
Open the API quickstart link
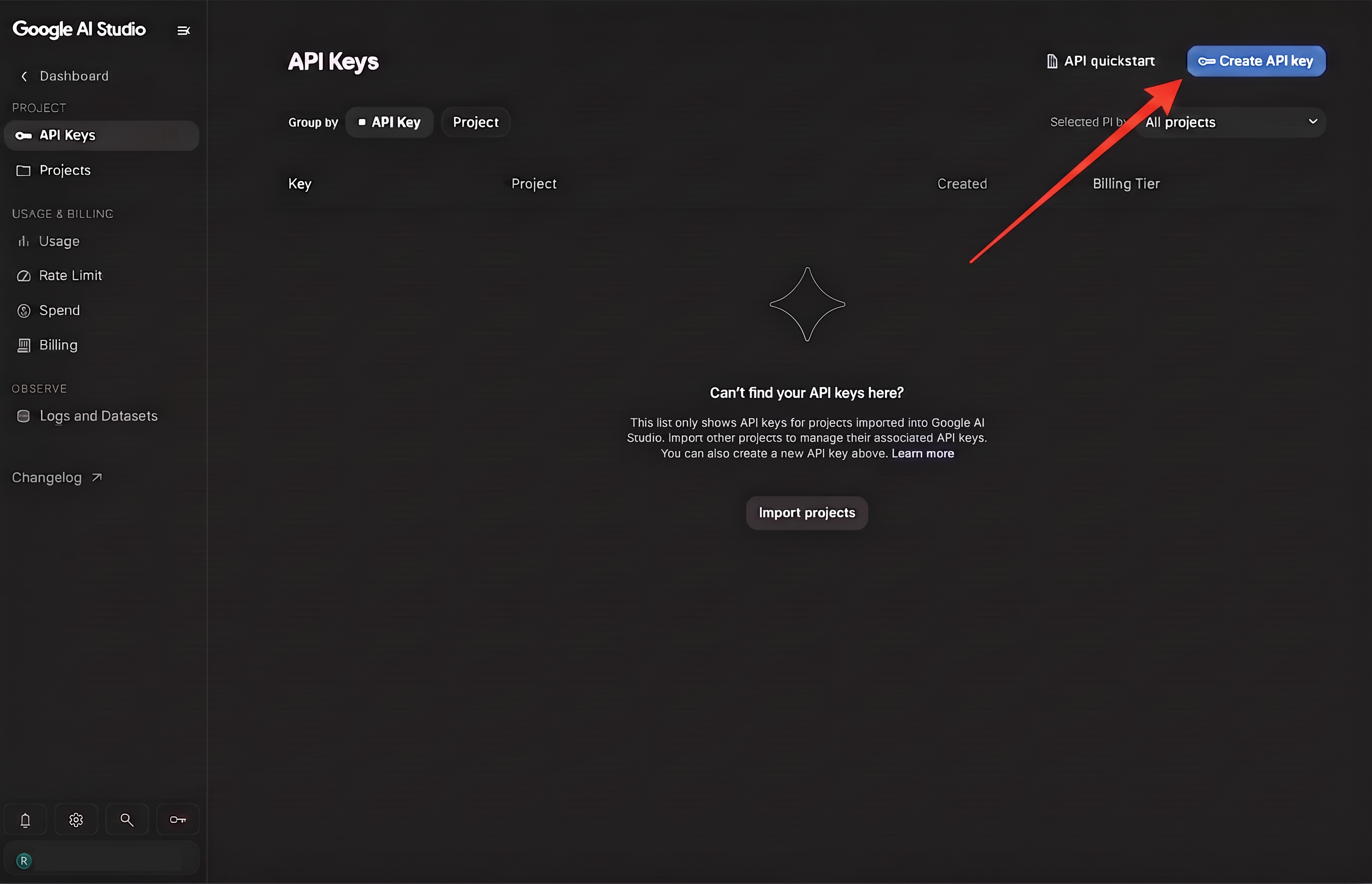click(x=1101, y=61)
